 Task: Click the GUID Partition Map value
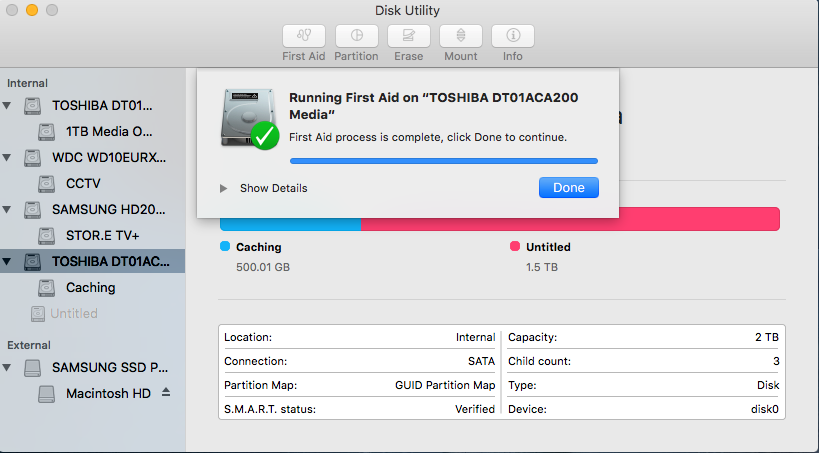click(x=445, y=385)
